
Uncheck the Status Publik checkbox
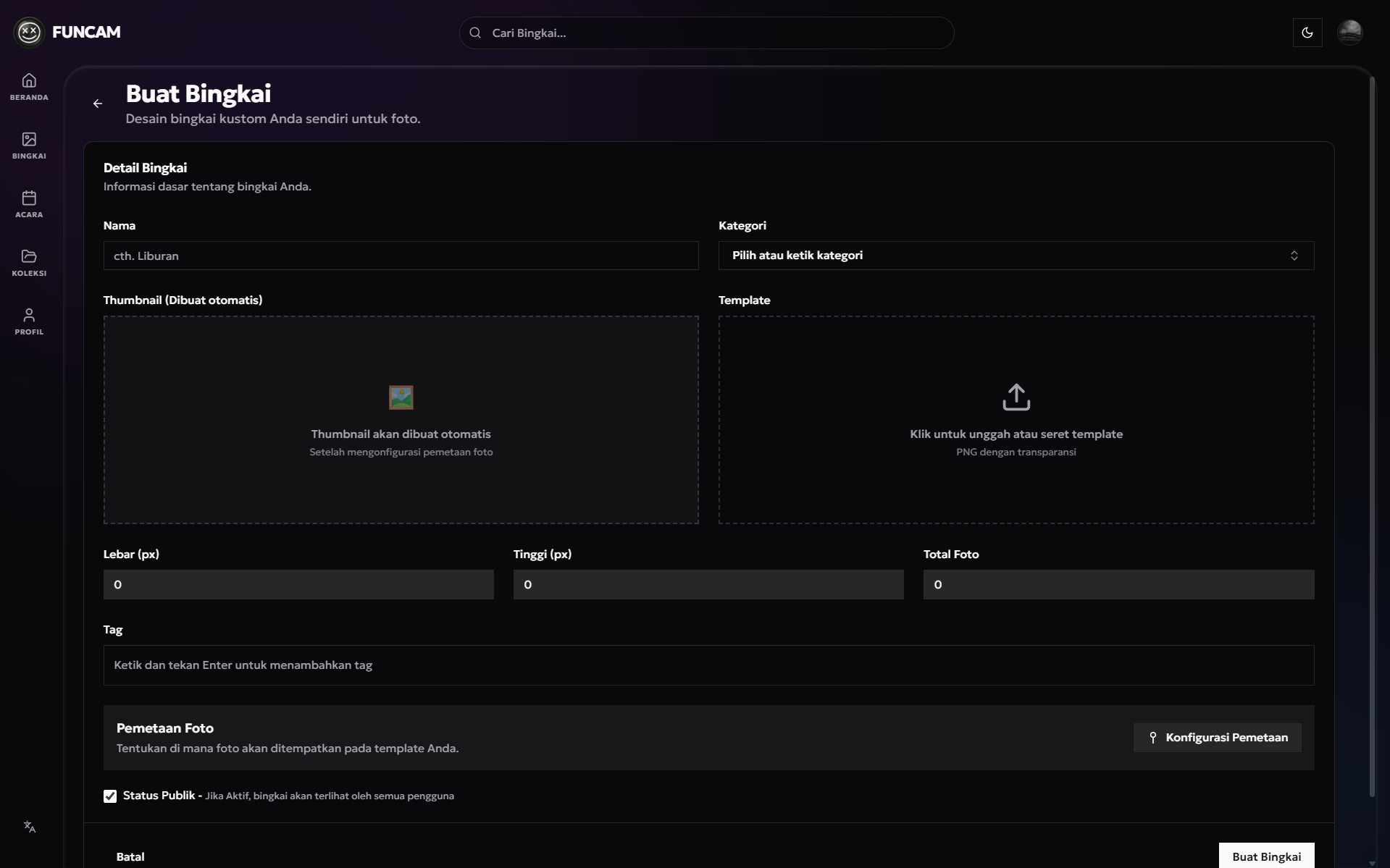(110, 796)
